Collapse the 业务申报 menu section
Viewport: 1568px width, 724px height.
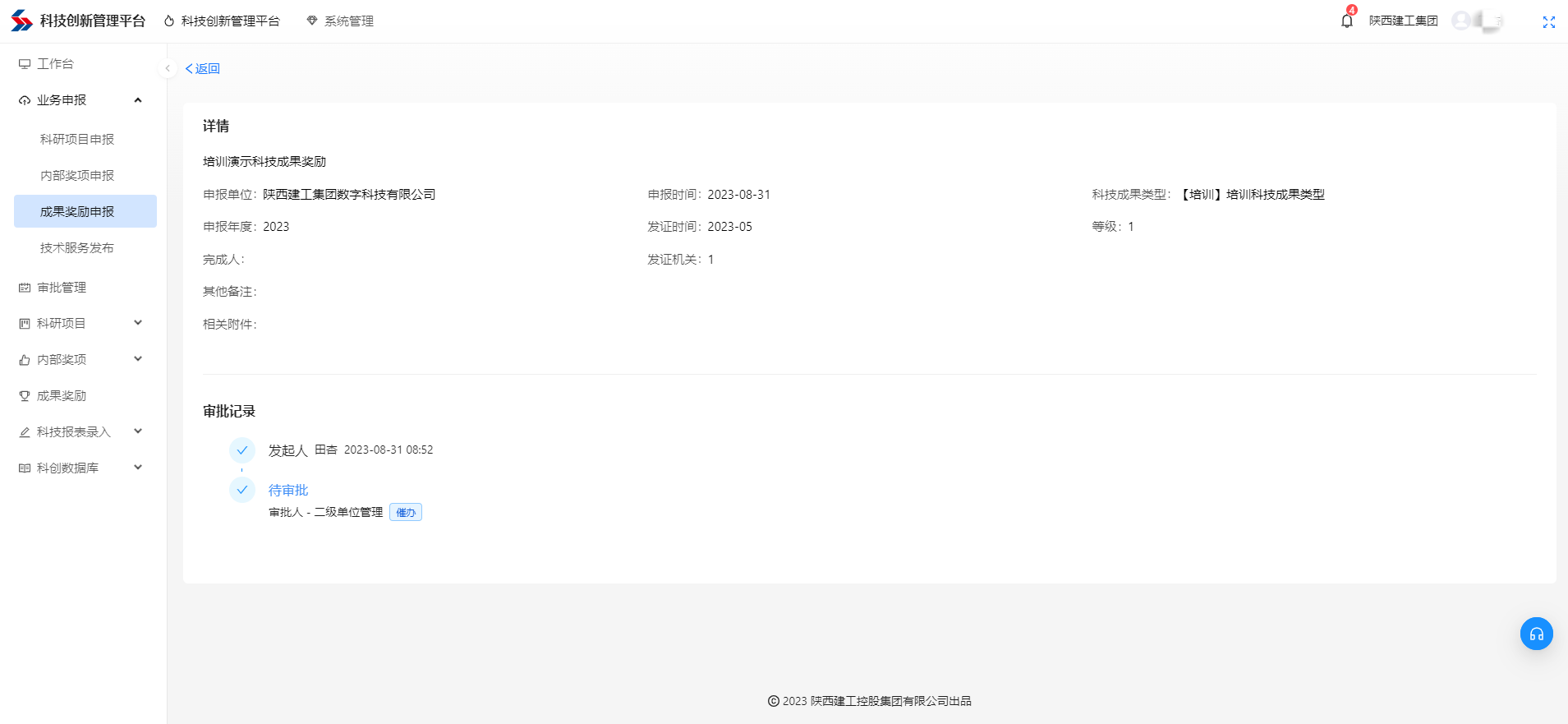137,100
